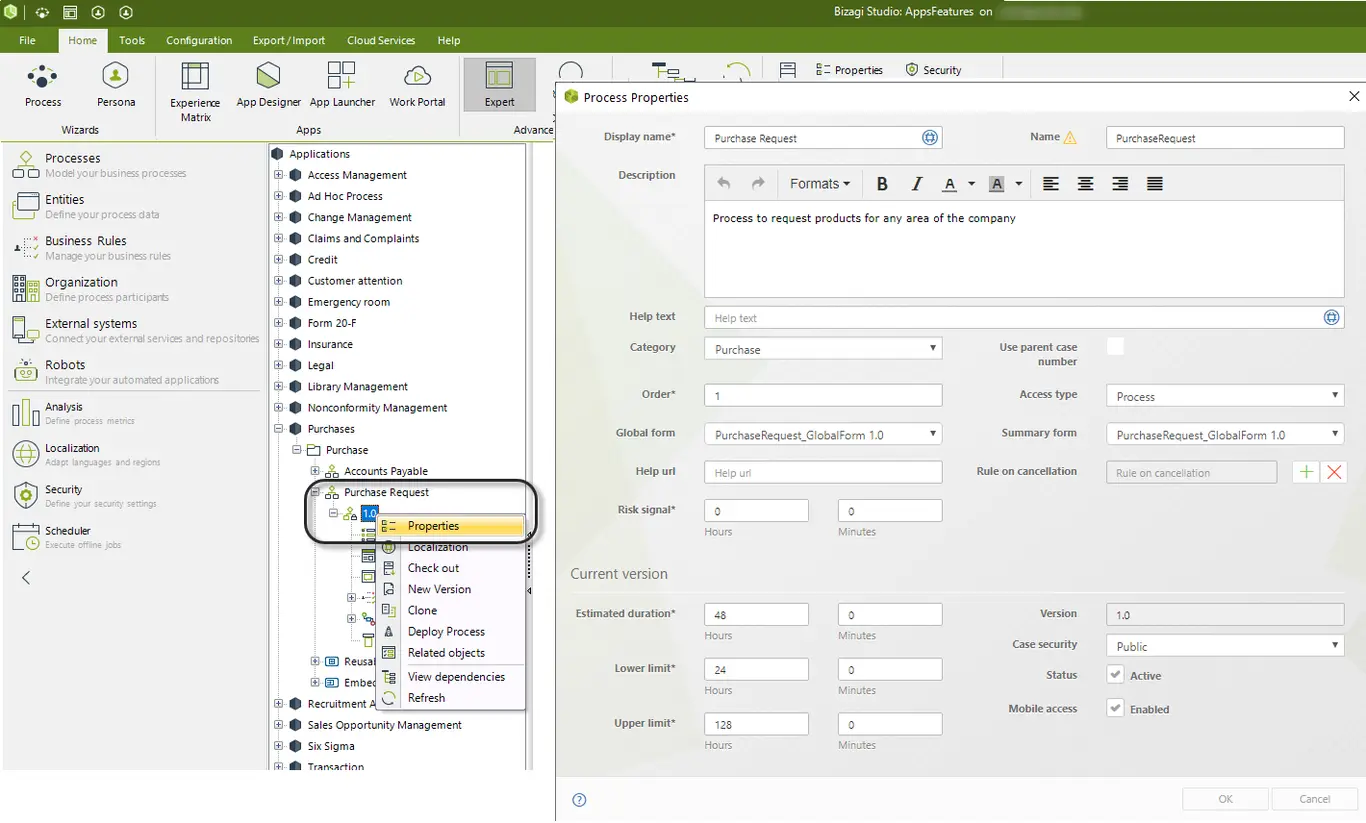
Task: Align description text left
Action: coord(1050,184)
